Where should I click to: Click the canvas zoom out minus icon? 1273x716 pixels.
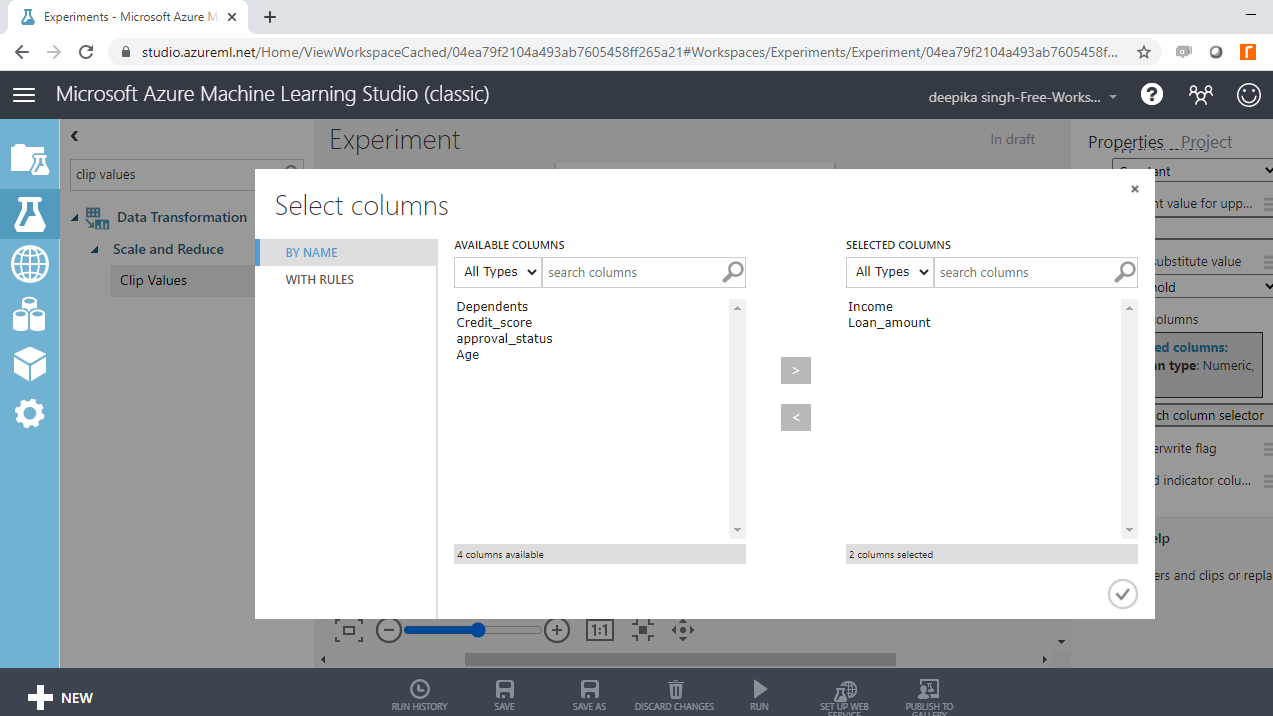tap(389, 630)
